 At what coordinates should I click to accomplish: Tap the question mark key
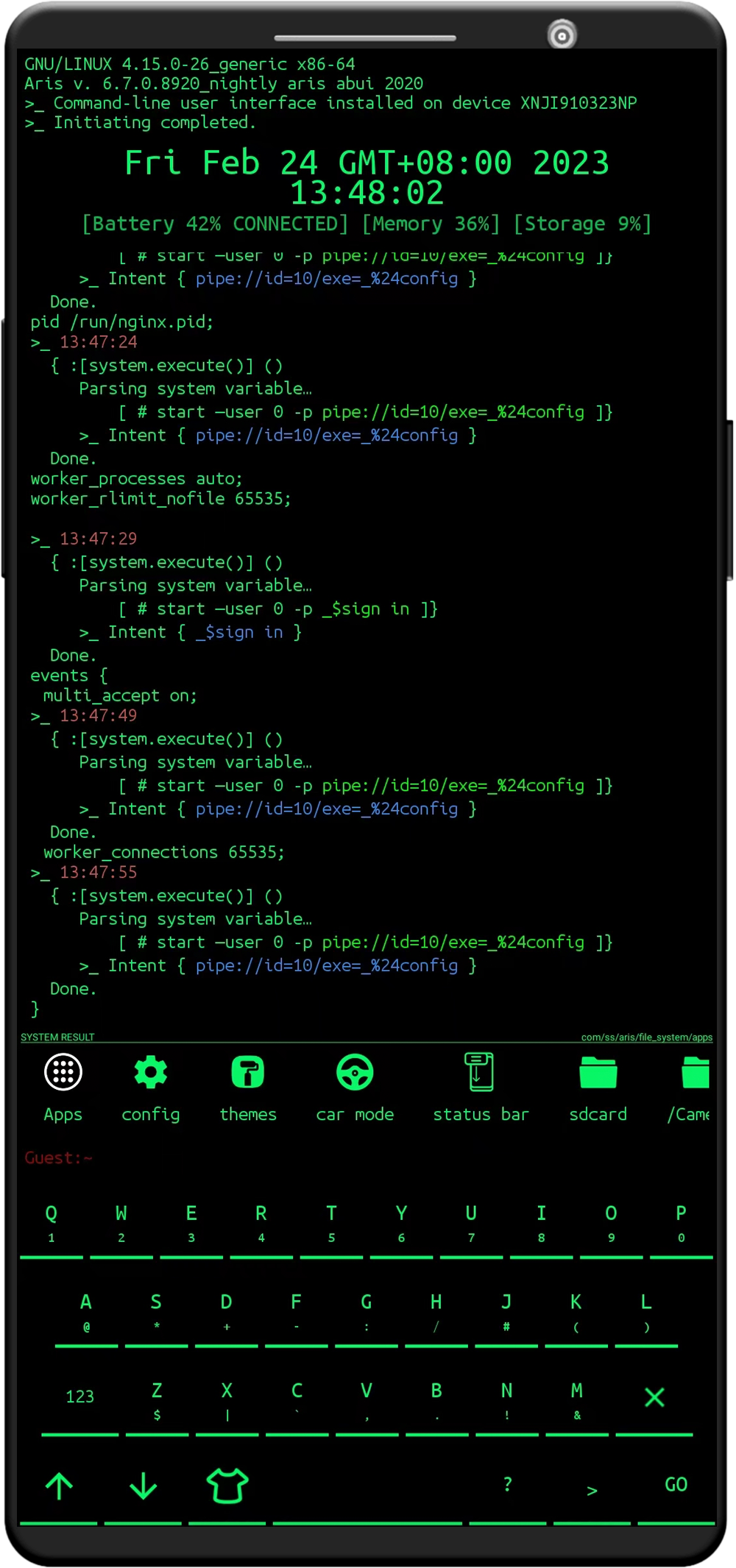point(508,1486)
